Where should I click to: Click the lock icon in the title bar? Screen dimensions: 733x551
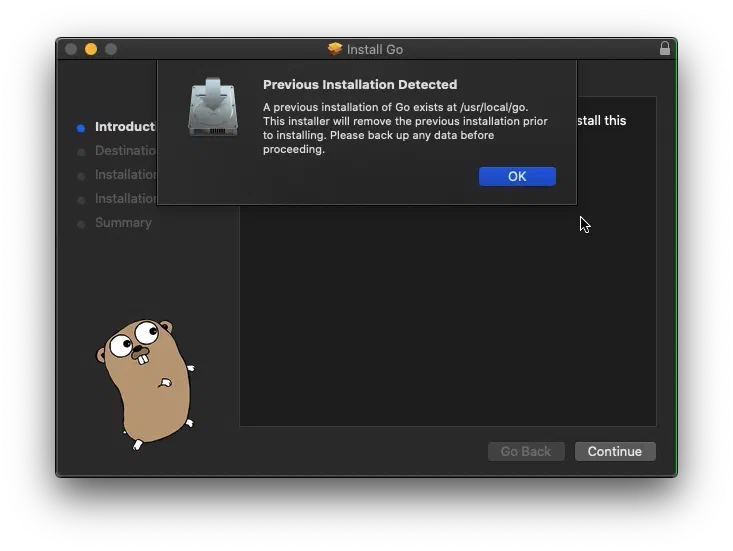pos(665,48)
